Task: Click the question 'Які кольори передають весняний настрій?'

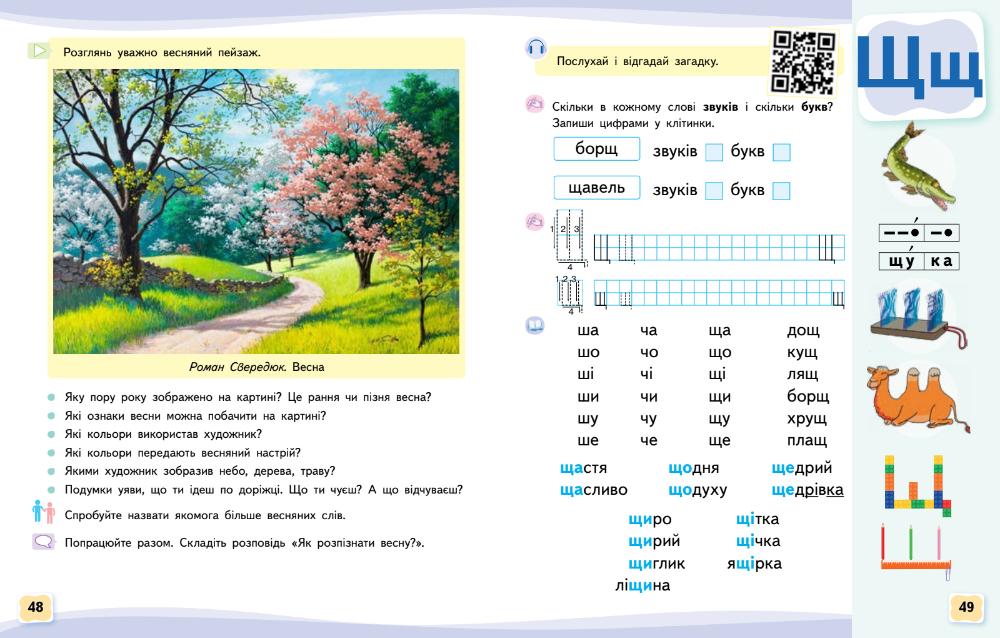Action: pos(182,453)
